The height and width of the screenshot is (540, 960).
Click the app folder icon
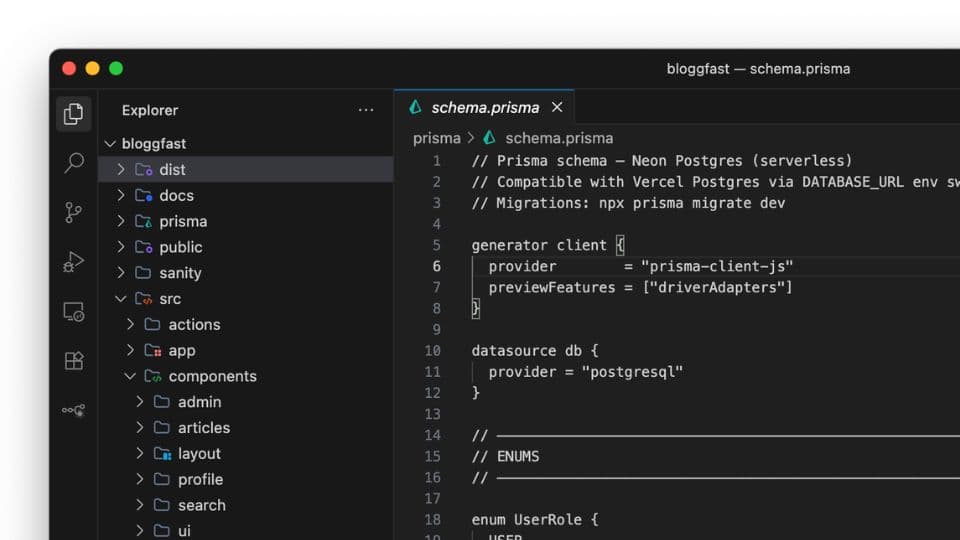tap(153, 350)
